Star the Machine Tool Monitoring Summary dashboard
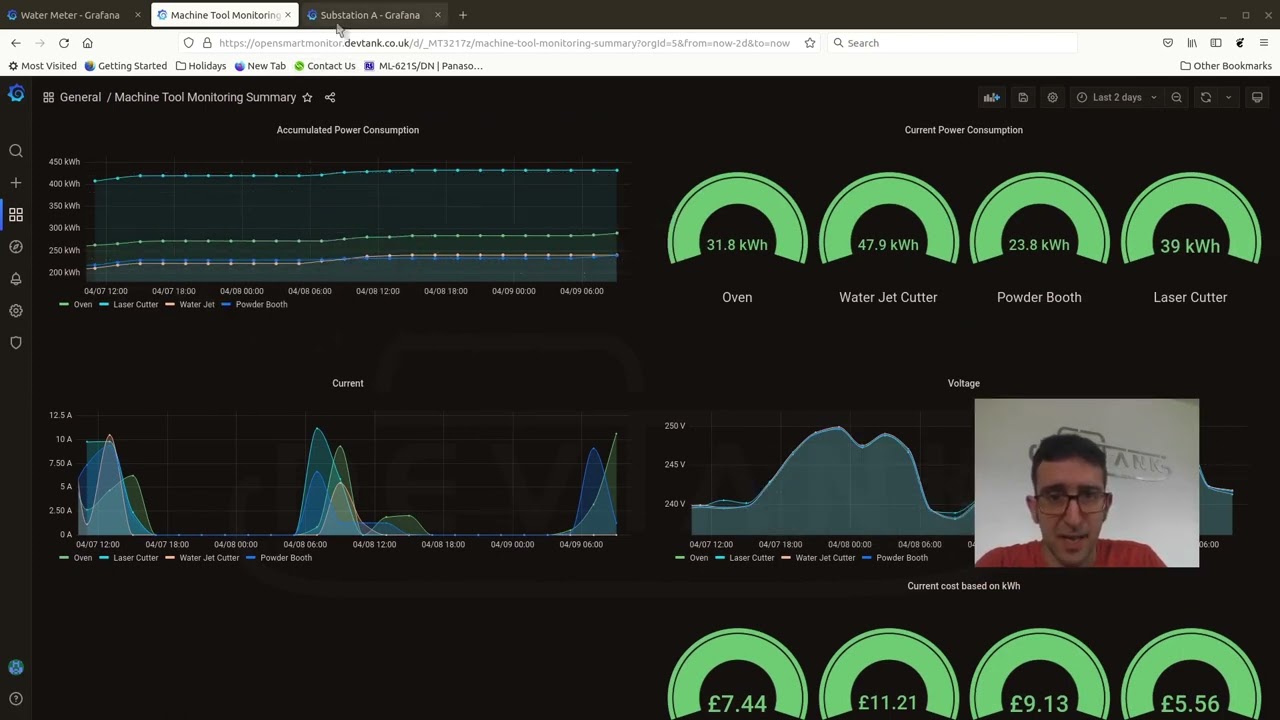The width and height of the screenshot is (1280, 720). tap(307, 97)
